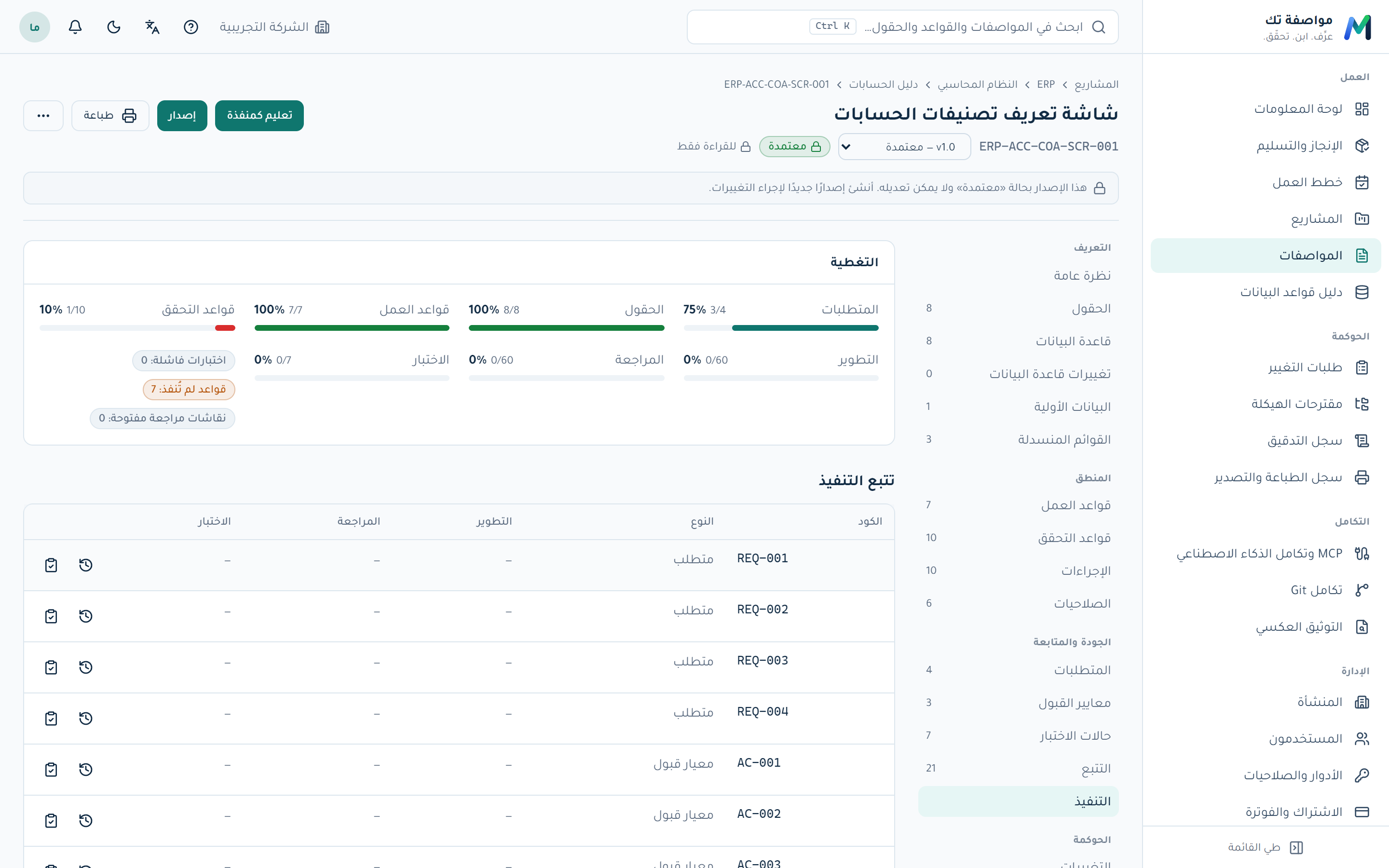
Task: Open MCP وتكامل الذكاء الاصطناعي
Action: [x=1266, y=554]
